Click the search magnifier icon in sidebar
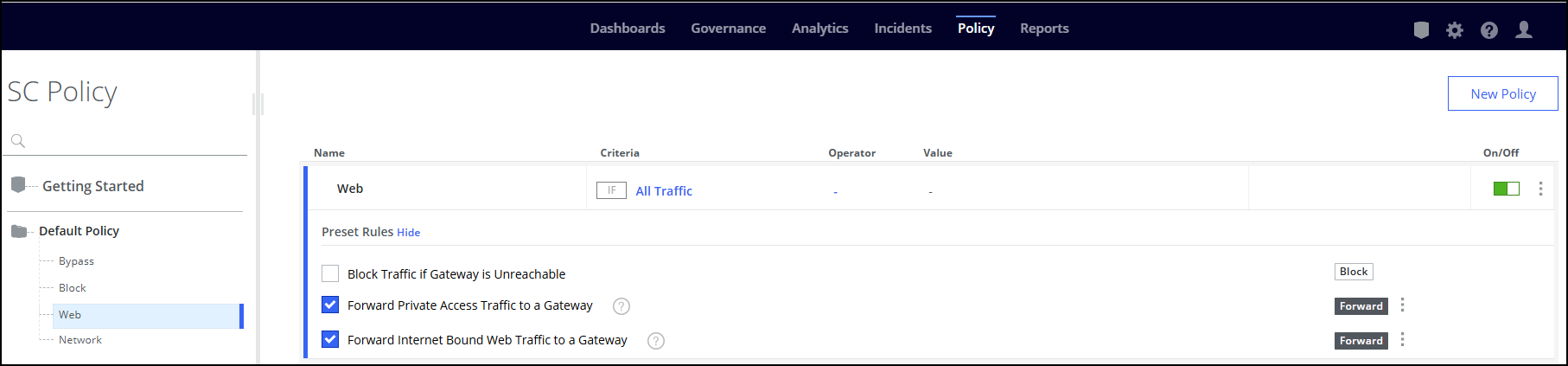 pyautogui.click(x=18, y=141)
